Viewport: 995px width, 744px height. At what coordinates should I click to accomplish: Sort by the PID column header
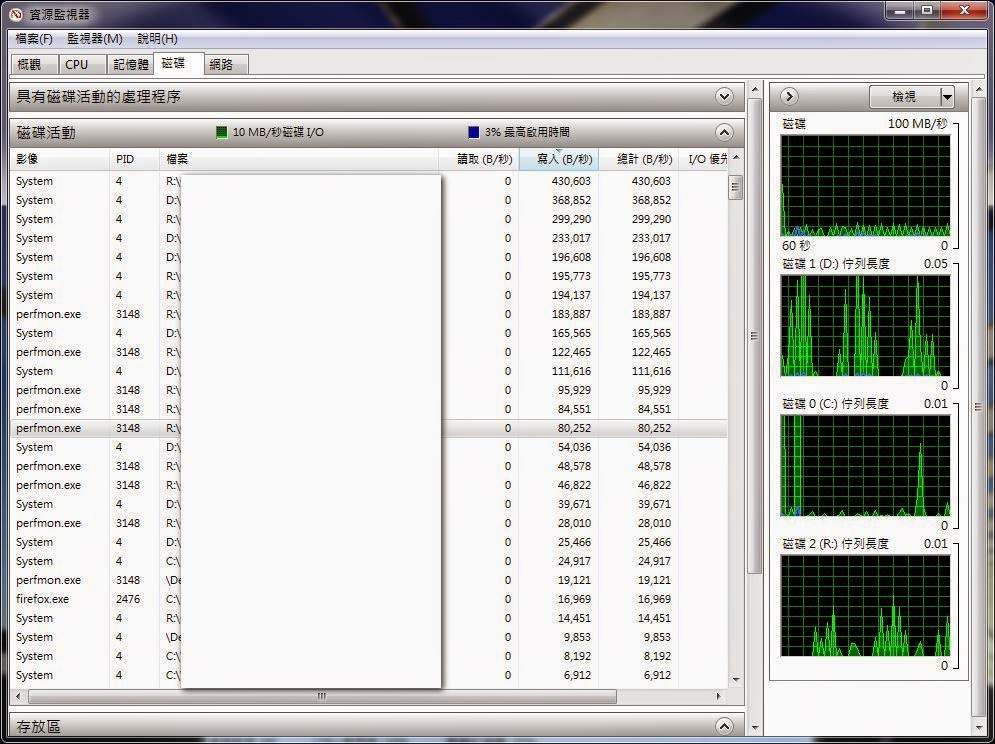pos(135,159)
